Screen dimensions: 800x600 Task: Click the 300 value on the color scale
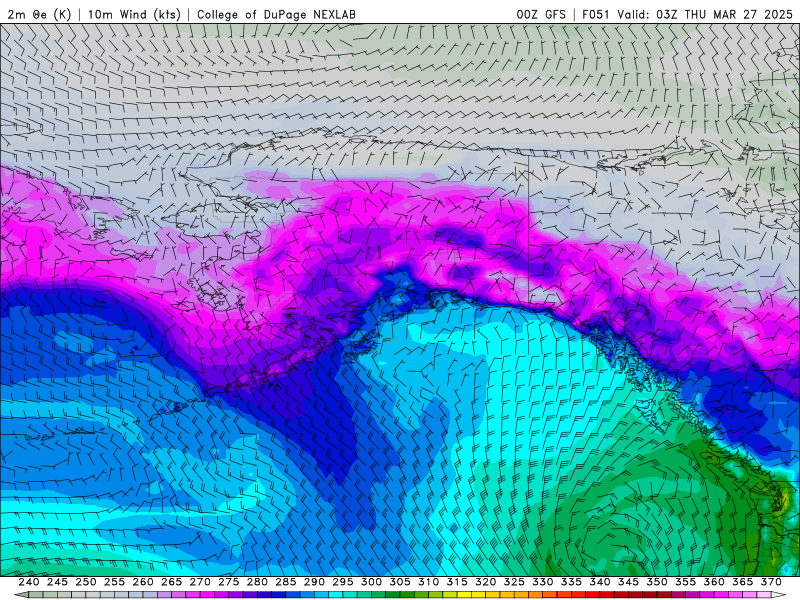pos(371,582)
